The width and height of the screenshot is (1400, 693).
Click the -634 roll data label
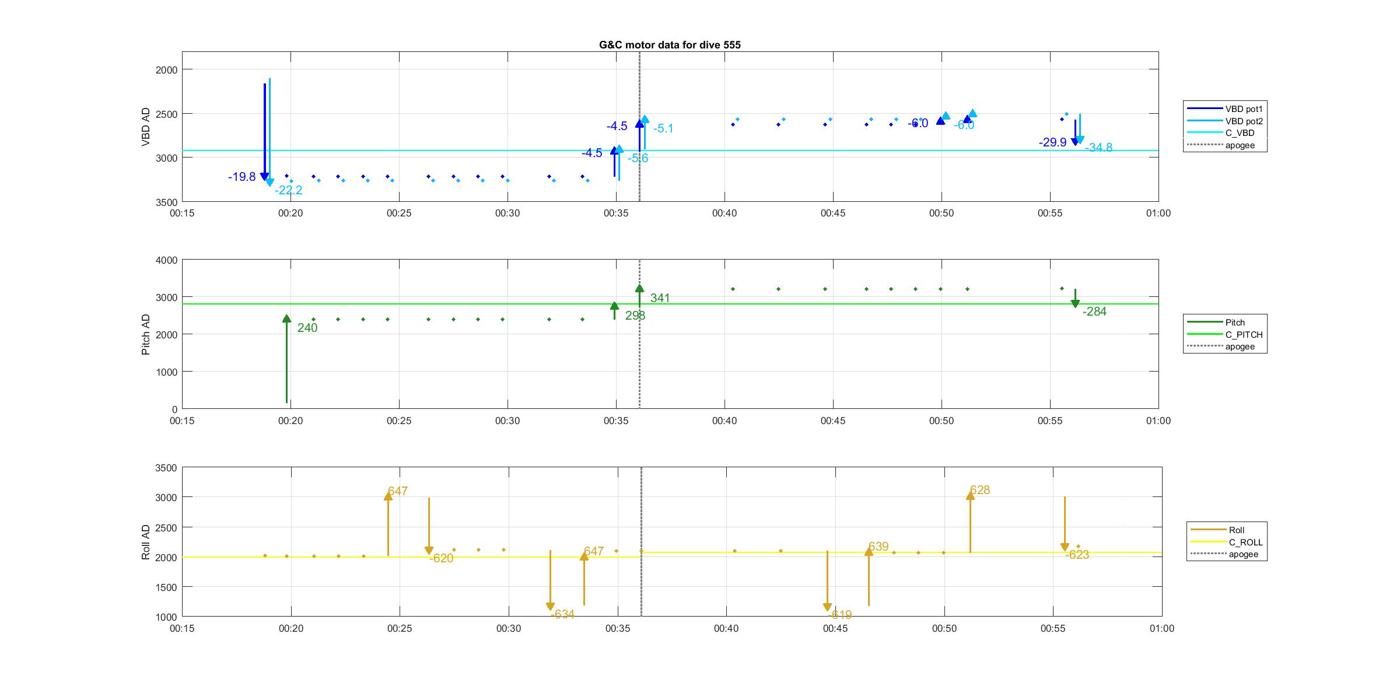pyautogui.click(x=563, y=614)
